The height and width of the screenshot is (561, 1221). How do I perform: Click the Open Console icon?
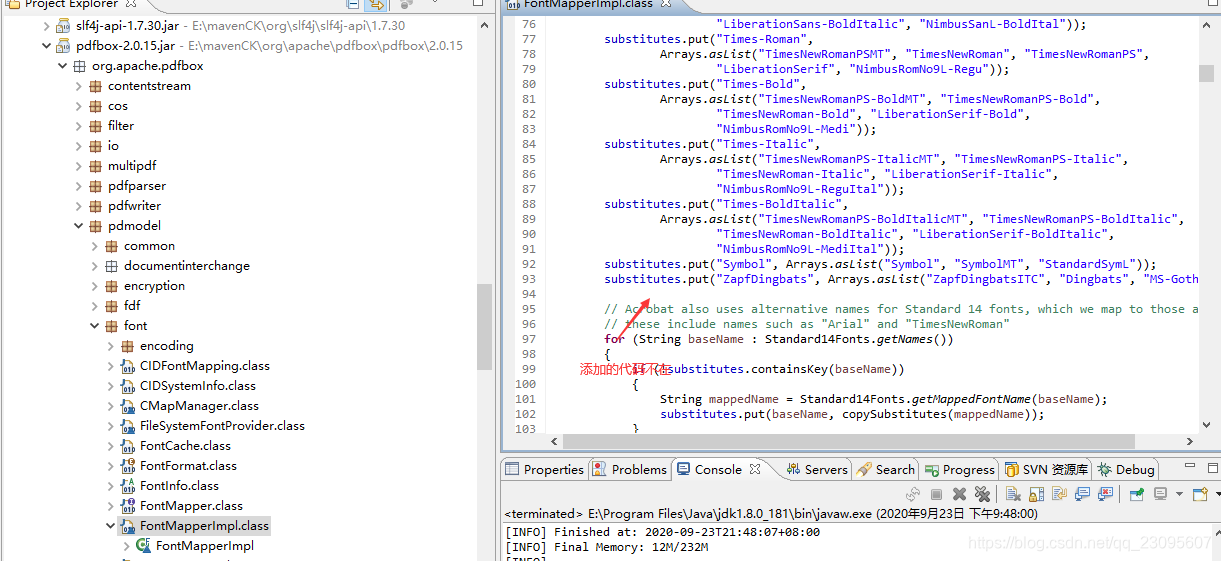click(1202, 494)
